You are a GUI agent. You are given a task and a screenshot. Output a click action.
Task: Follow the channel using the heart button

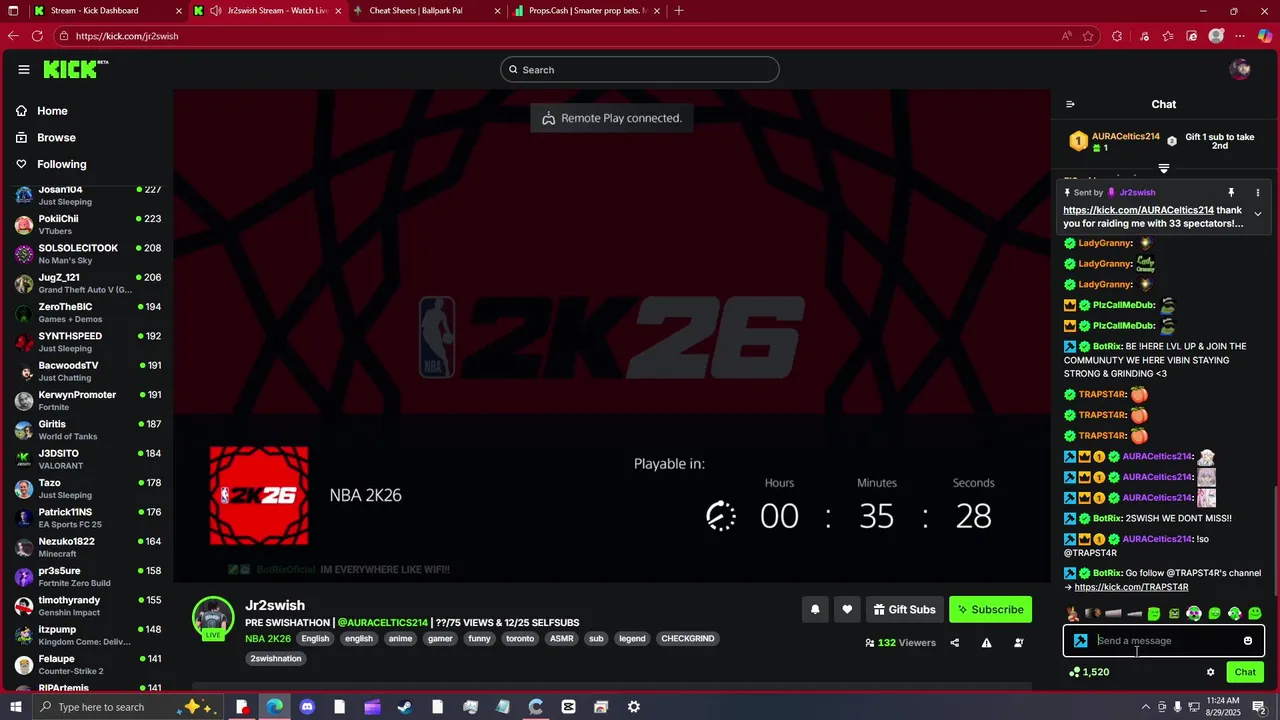tap(847, 609)
